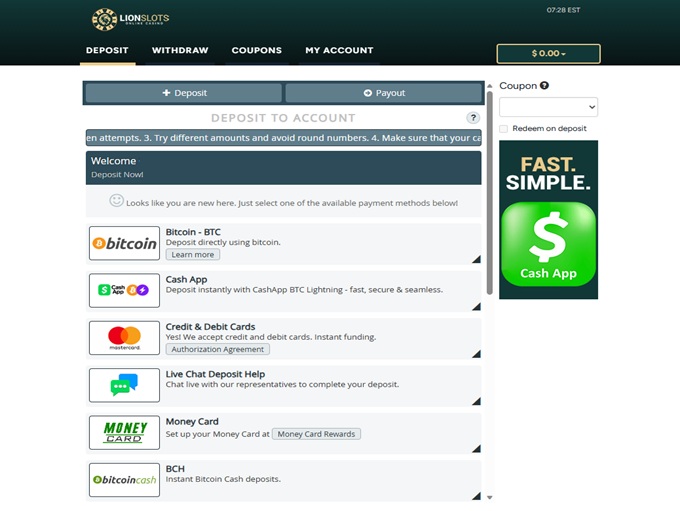Click the scrolling tips marquee banner

click(x=284, y=138)
